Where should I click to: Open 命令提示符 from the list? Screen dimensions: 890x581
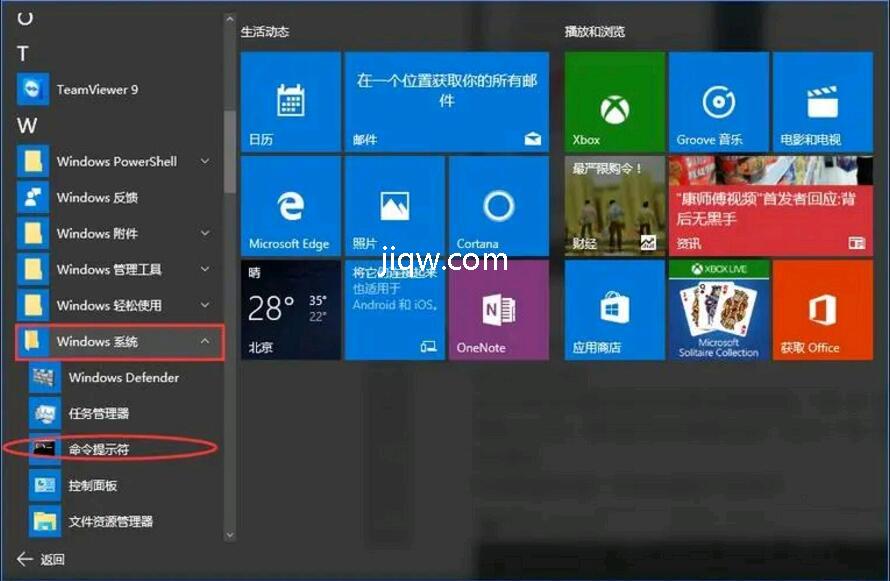[x=98, y=450]
